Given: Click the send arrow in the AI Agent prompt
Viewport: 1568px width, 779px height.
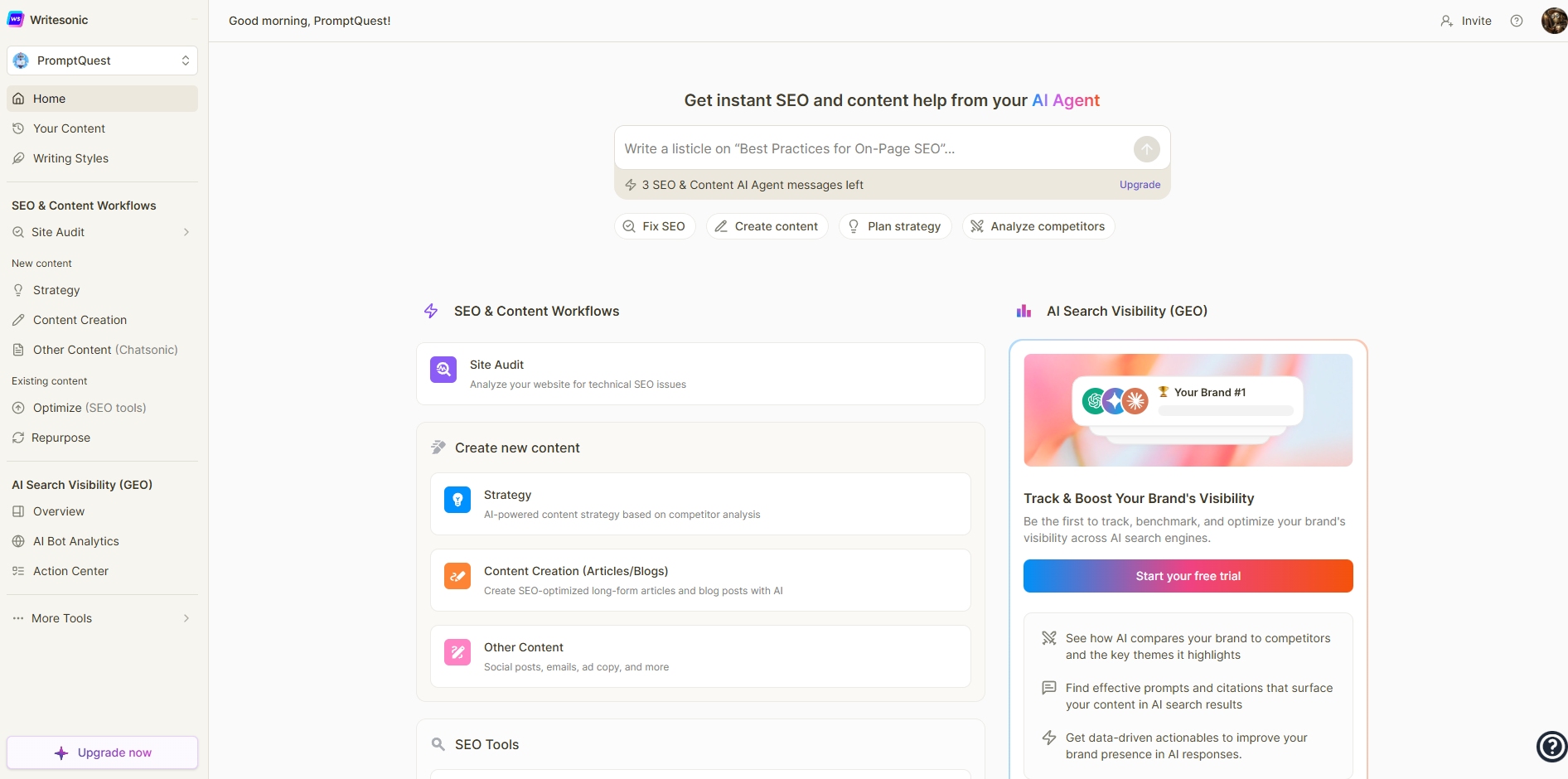Looking at the screenshot, I should tap(1146, 149).
